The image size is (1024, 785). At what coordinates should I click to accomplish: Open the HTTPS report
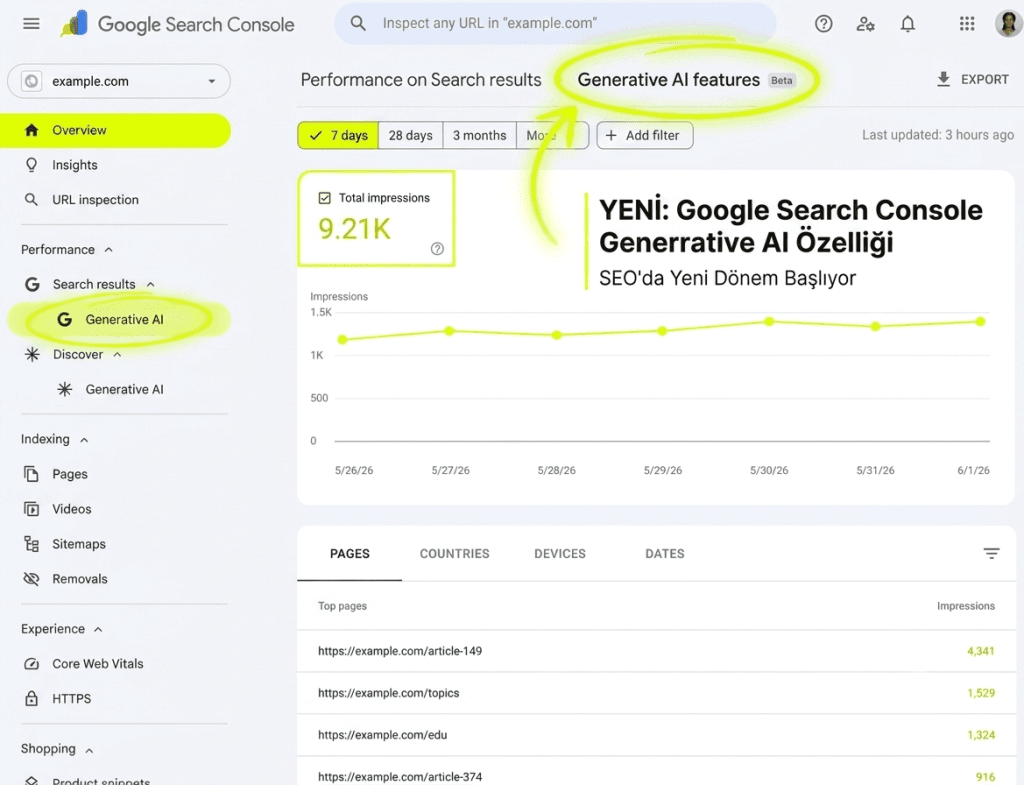coord(72,698)
